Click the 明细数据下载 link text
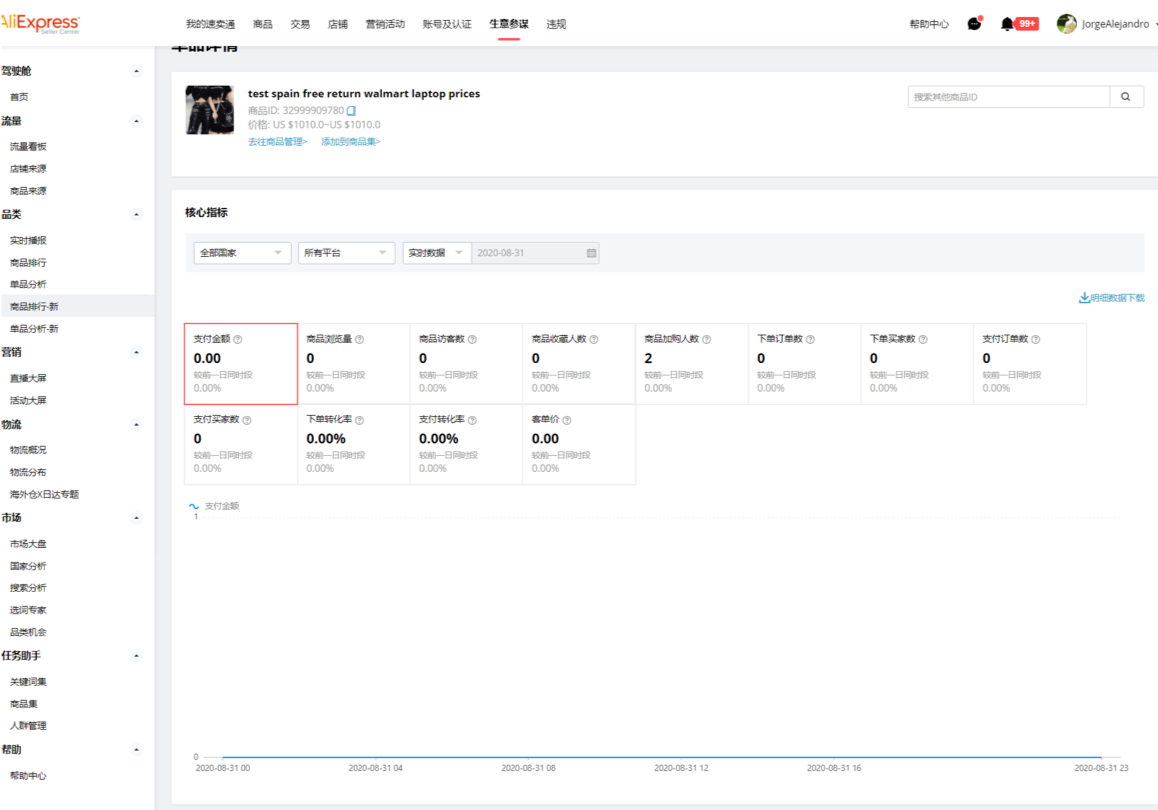Viewport: 1158px width, 810px height. click(x=1117, y=298)
